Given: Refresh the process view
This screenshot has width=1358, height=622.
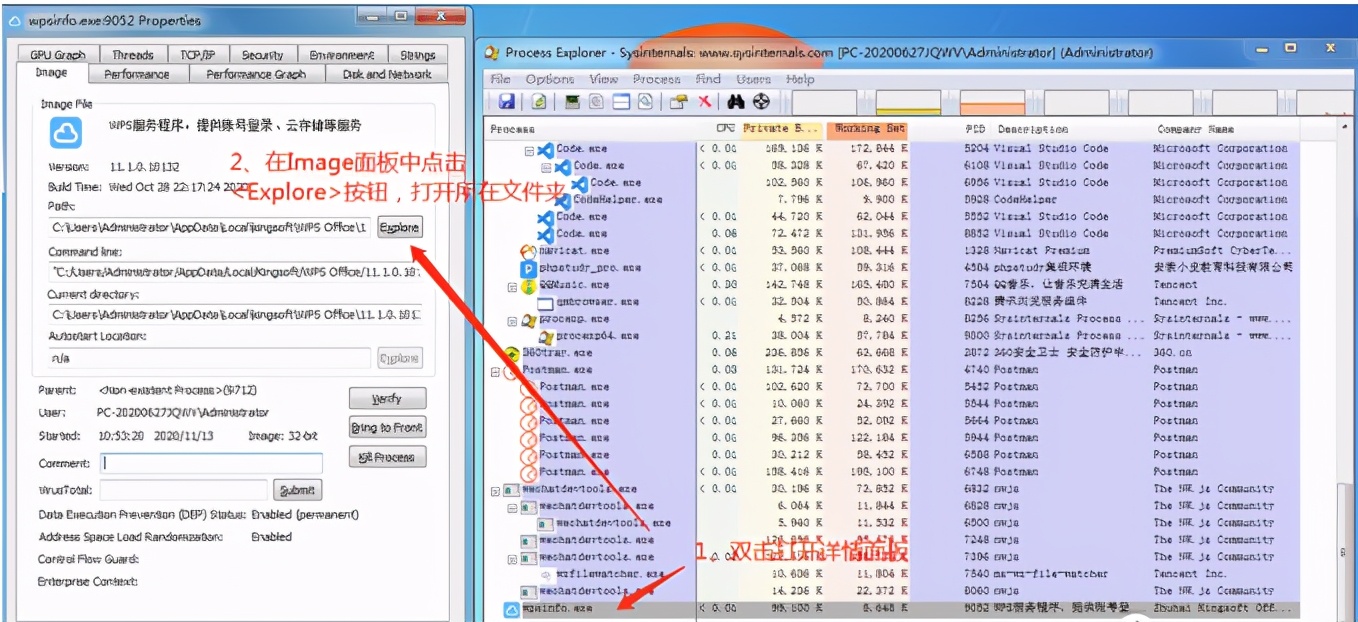Looking at the screenshot, I should 539,101.
